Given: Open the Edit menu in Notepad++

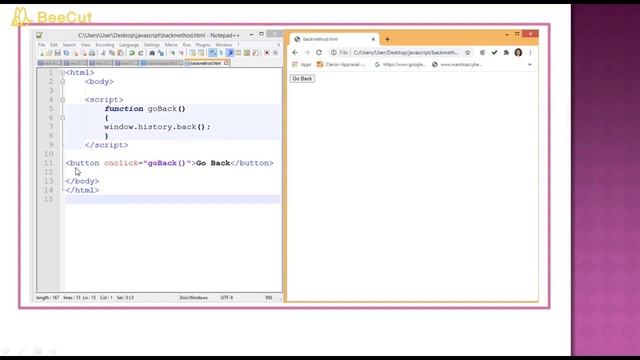Looking at the screenshot, I should (x=53, y=44).
